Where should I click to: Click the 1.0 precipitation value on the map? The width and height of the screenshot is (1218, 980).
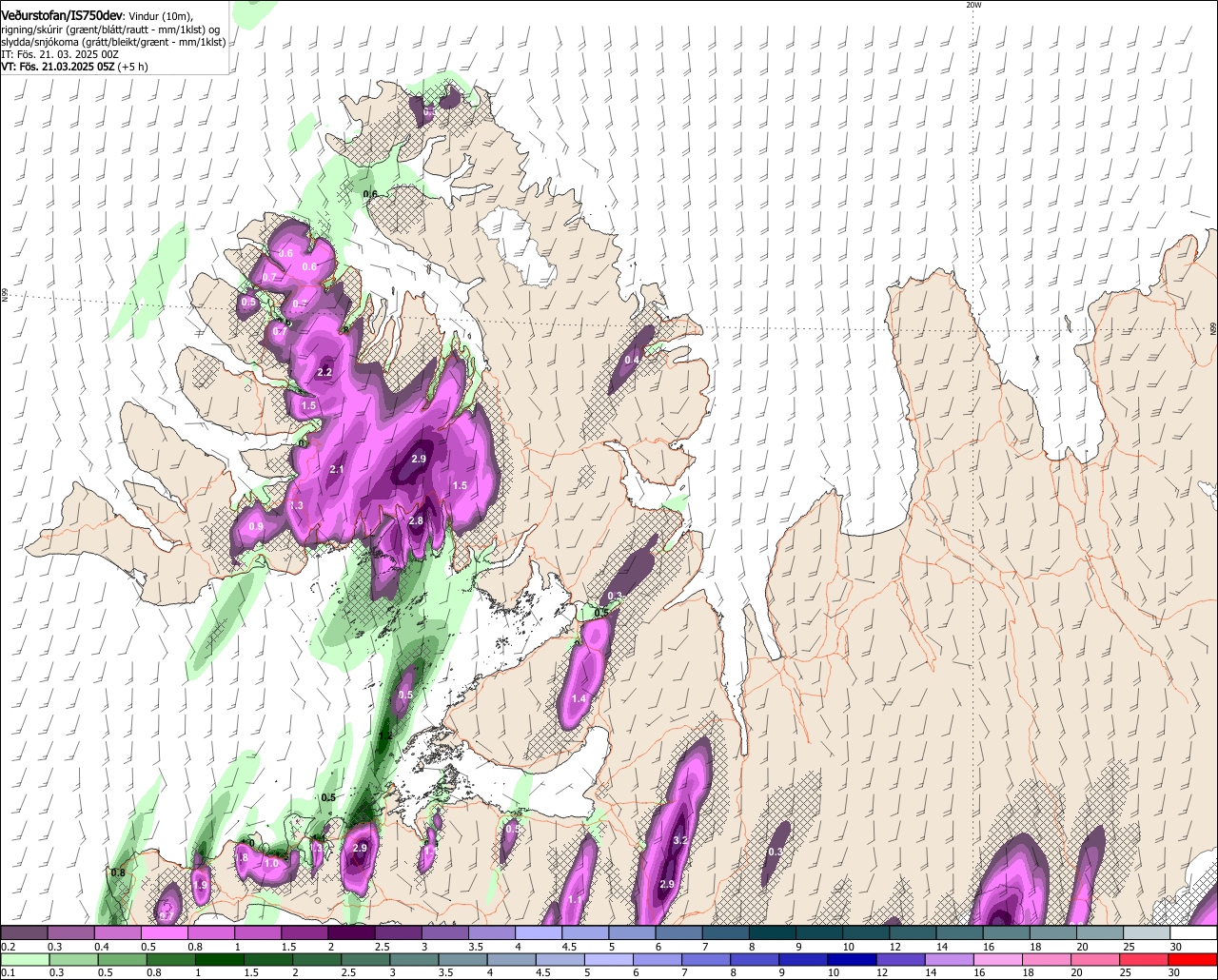(272, 864)
